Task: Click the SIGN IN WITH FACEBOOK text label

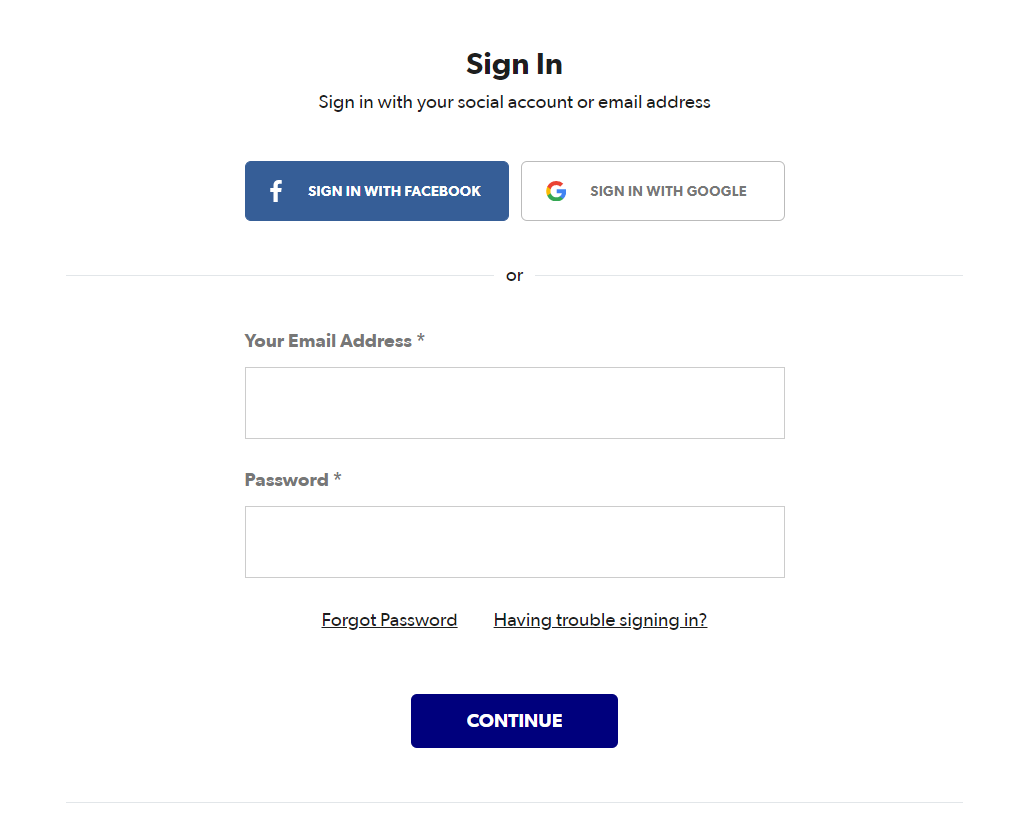Action: [x=394, y=191]
